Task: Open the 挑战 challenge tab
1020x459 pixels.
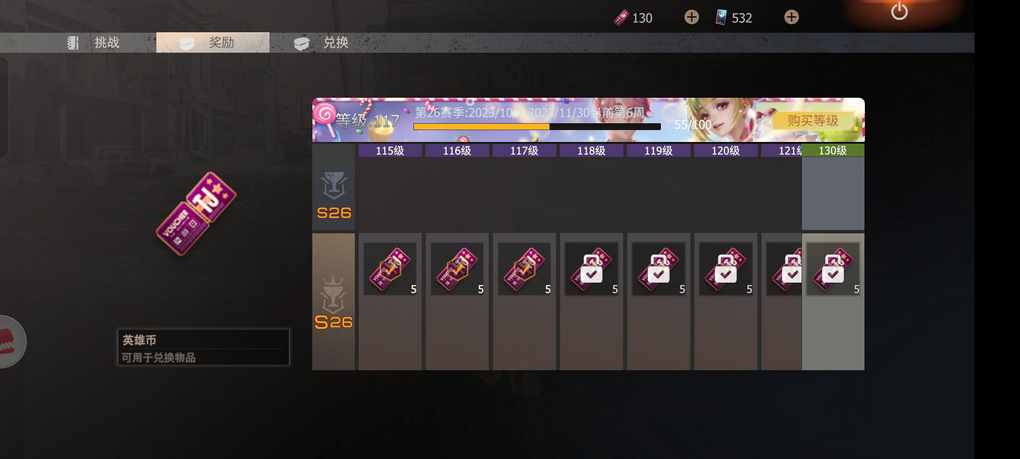Action: (94, 43)
